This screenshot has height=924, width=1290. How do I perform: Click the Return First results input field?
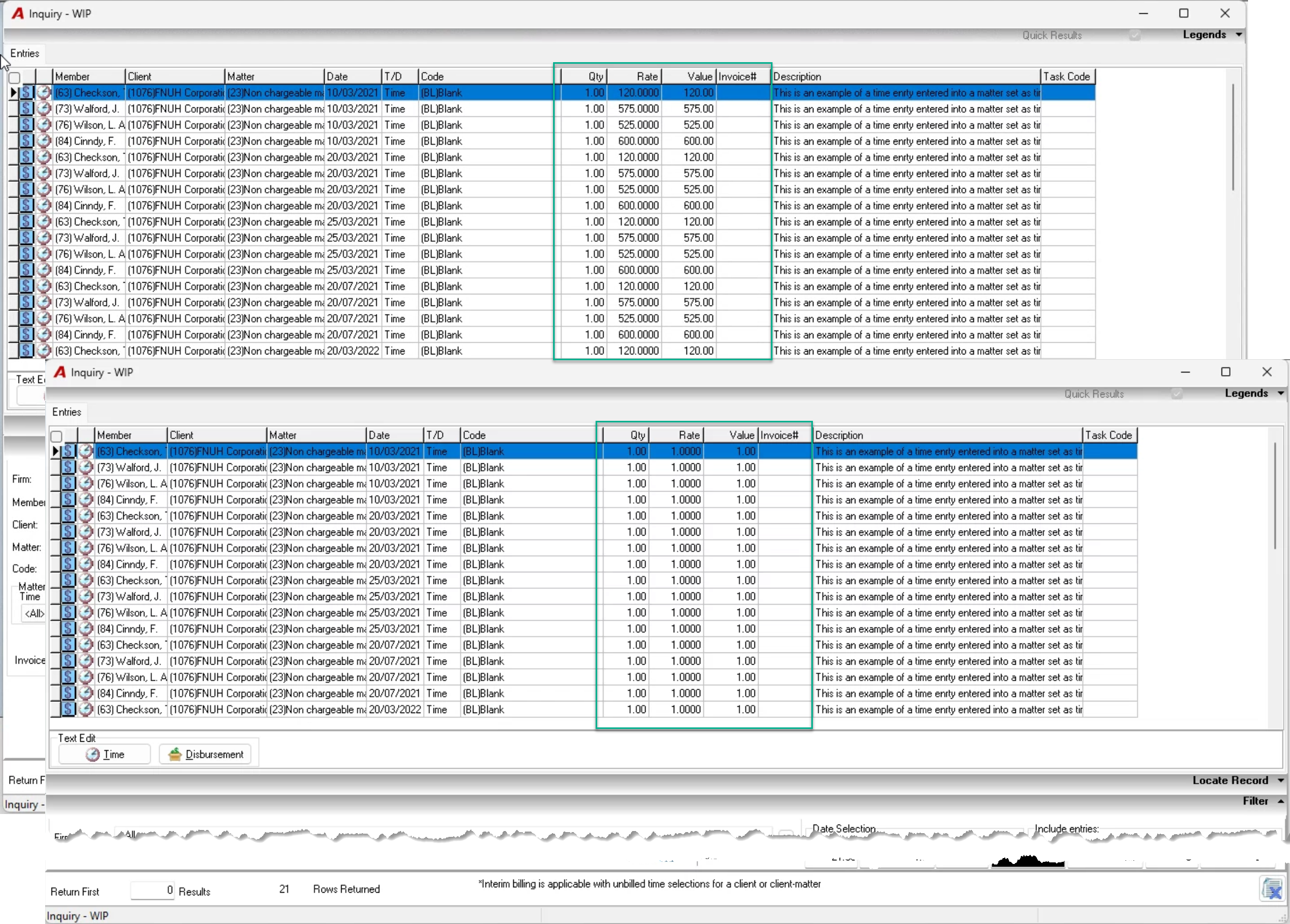coord(152,891)
